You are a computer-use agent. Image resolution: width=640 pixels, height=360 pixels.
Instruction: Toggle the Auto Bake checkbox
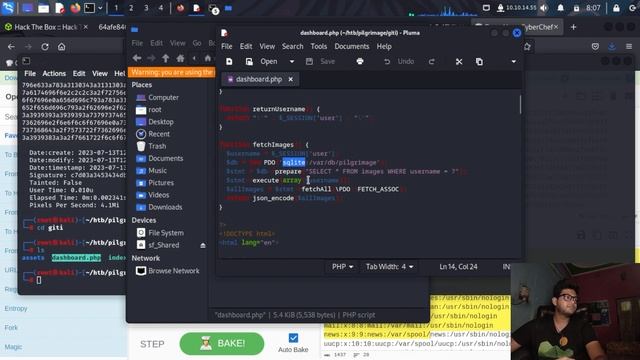(293, 338)
